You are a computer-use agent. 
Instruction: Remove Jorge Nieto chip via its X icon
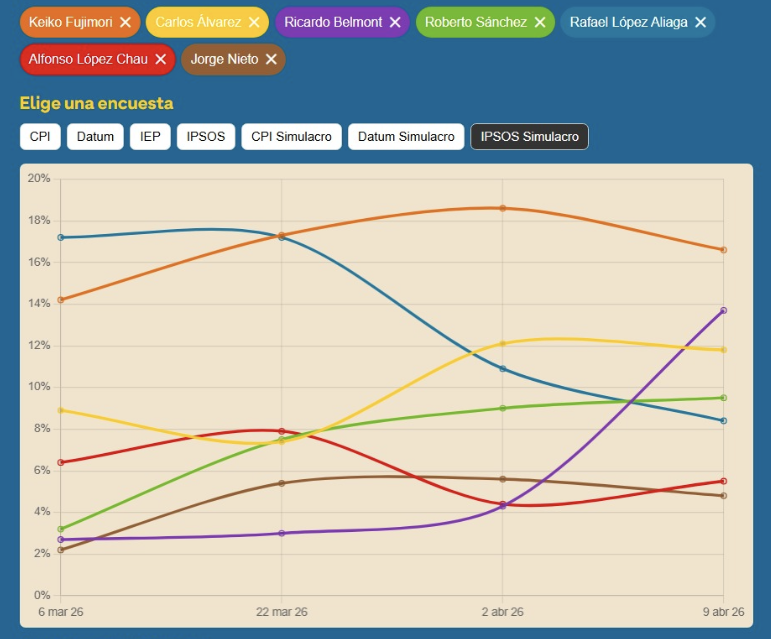click(x=271, y=59)
